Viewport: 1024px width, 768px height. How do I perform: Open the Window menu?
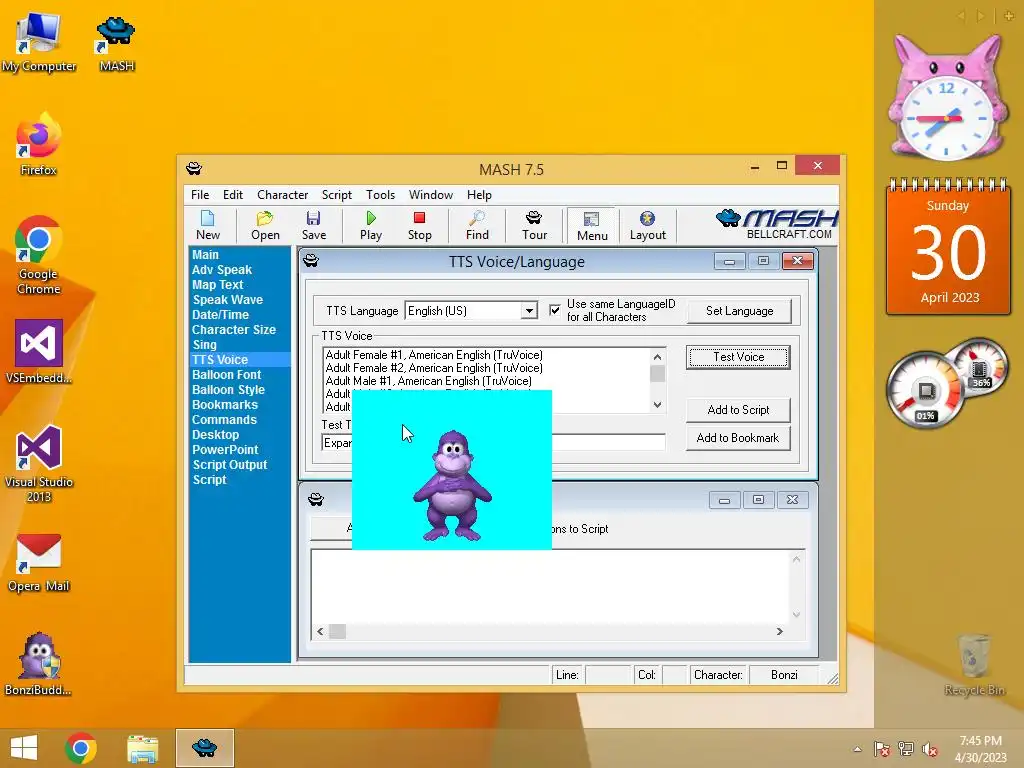pyautogui.click(x=430, y=195)
